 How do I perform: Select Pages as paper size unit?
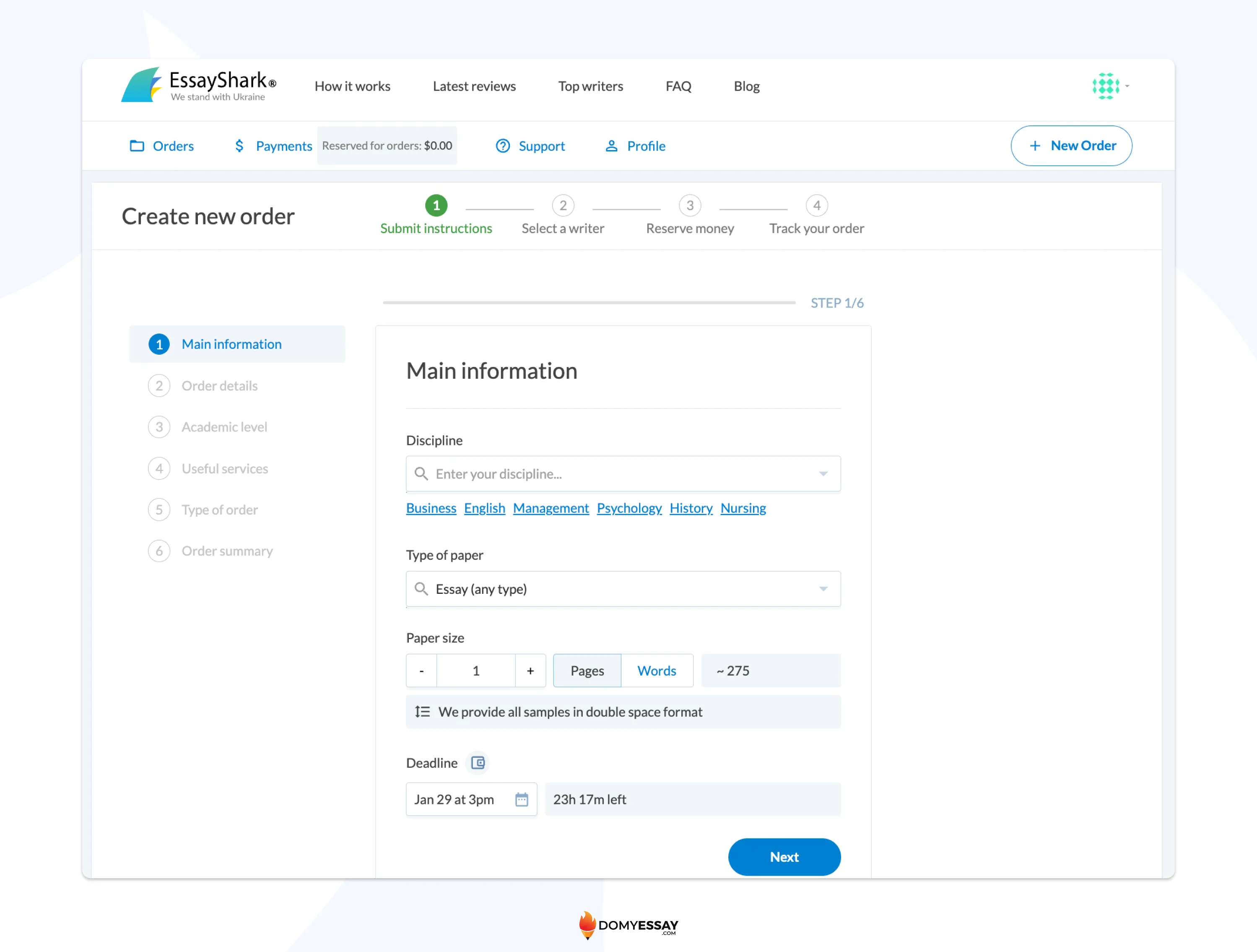[587, 671]
